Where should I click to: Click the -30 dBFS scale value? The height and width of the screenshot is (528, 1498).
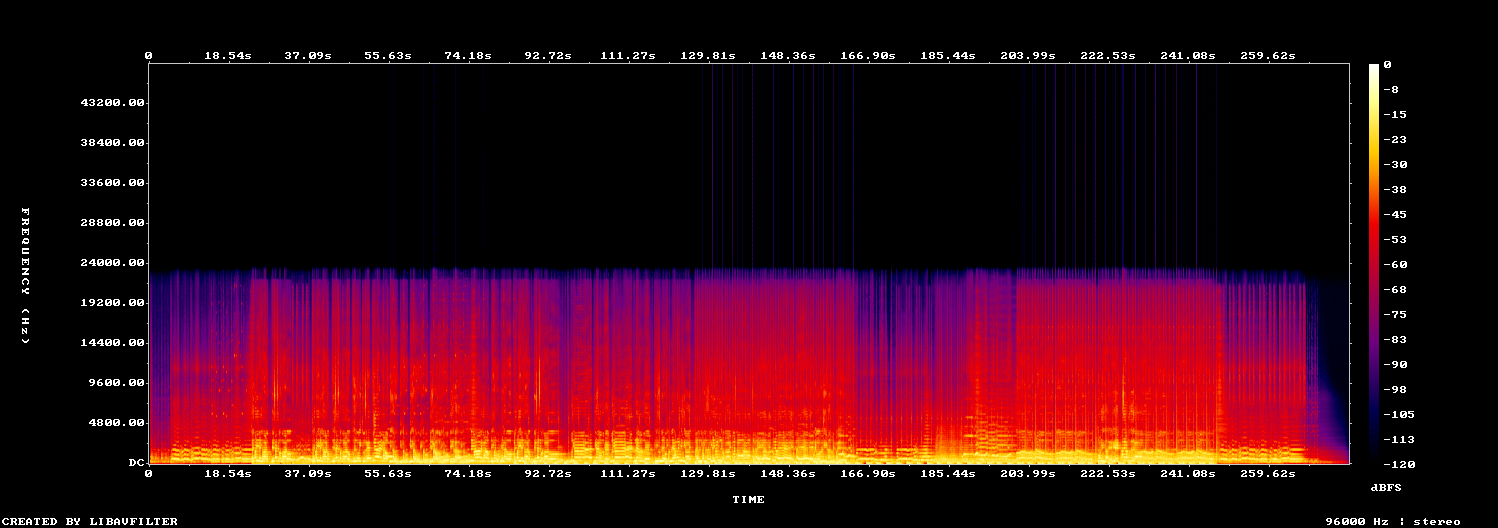click(1397, 165)
